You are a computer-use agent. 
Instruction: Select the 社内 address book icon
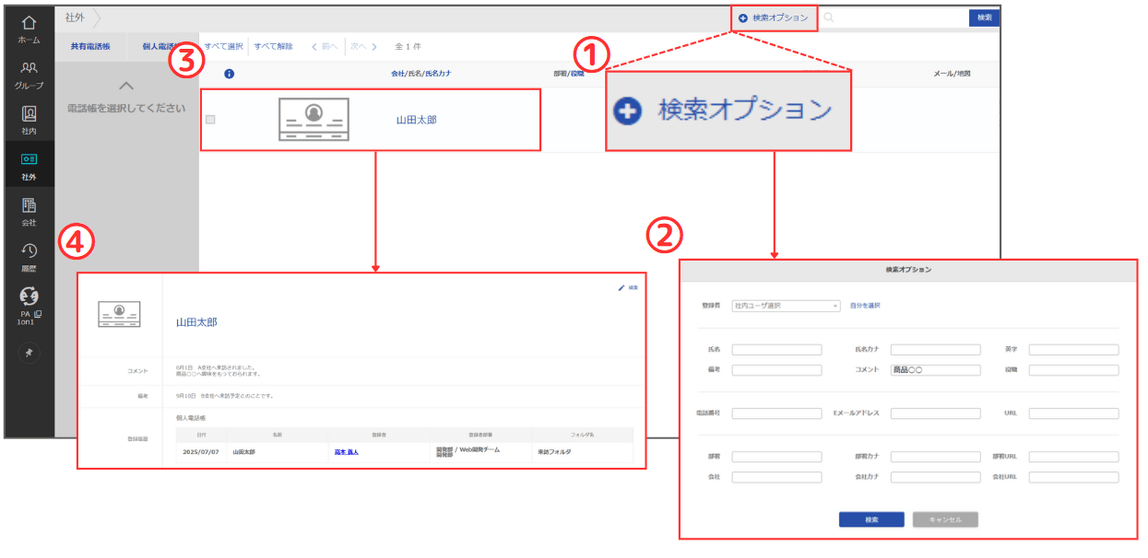coord(29,114)
